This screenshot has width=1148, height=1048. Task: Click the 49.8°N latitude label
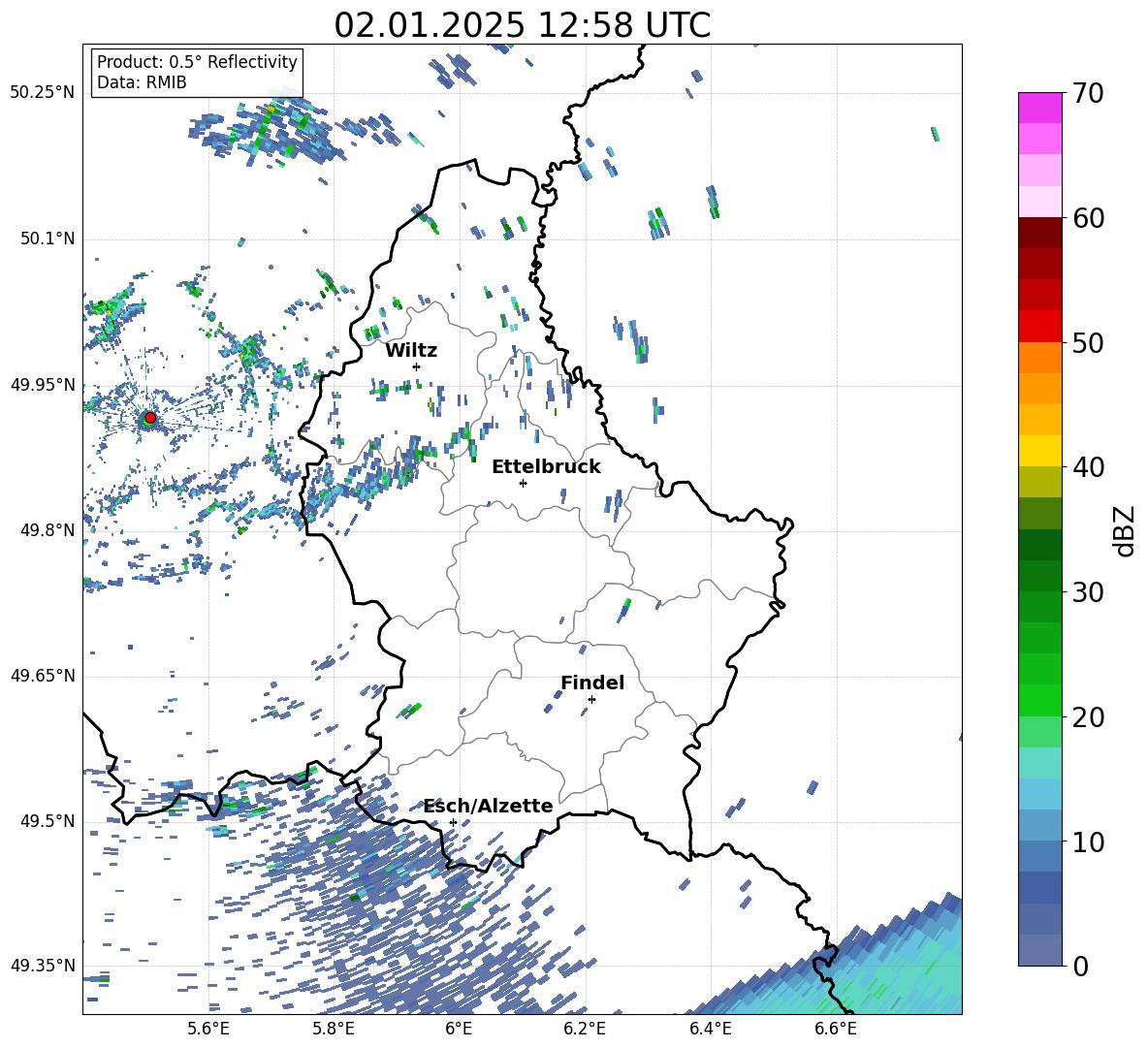(x=48, y=530)
